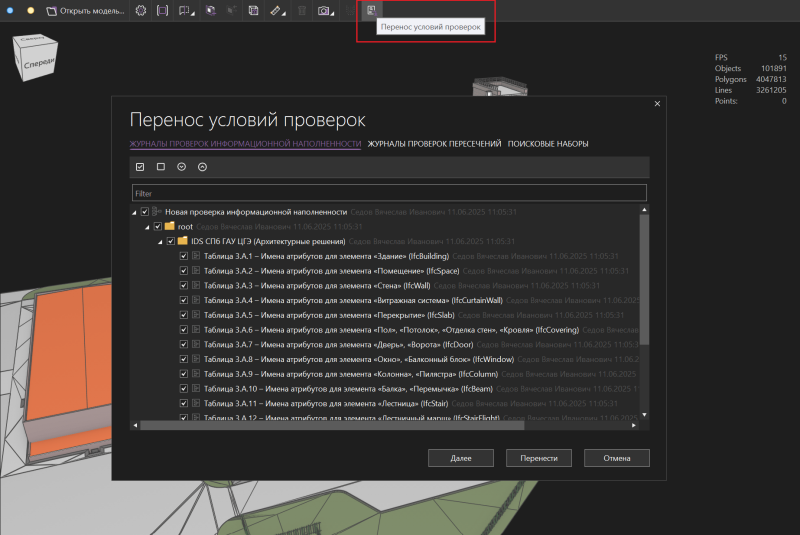The image size is (800, 535).
Task: Click the expand-all circled down-arrow icon
Action: tap(182, 167)
